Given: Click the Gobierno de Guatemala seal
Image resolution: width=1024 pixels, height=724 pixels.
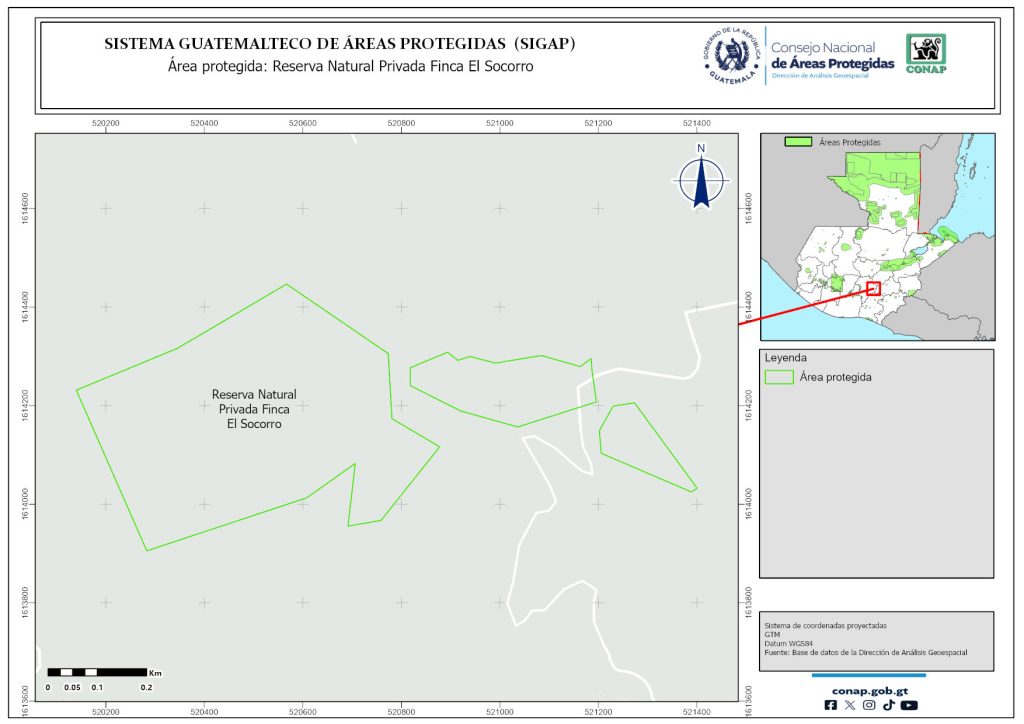Looking at the screenshot, I should pos(732,55).
